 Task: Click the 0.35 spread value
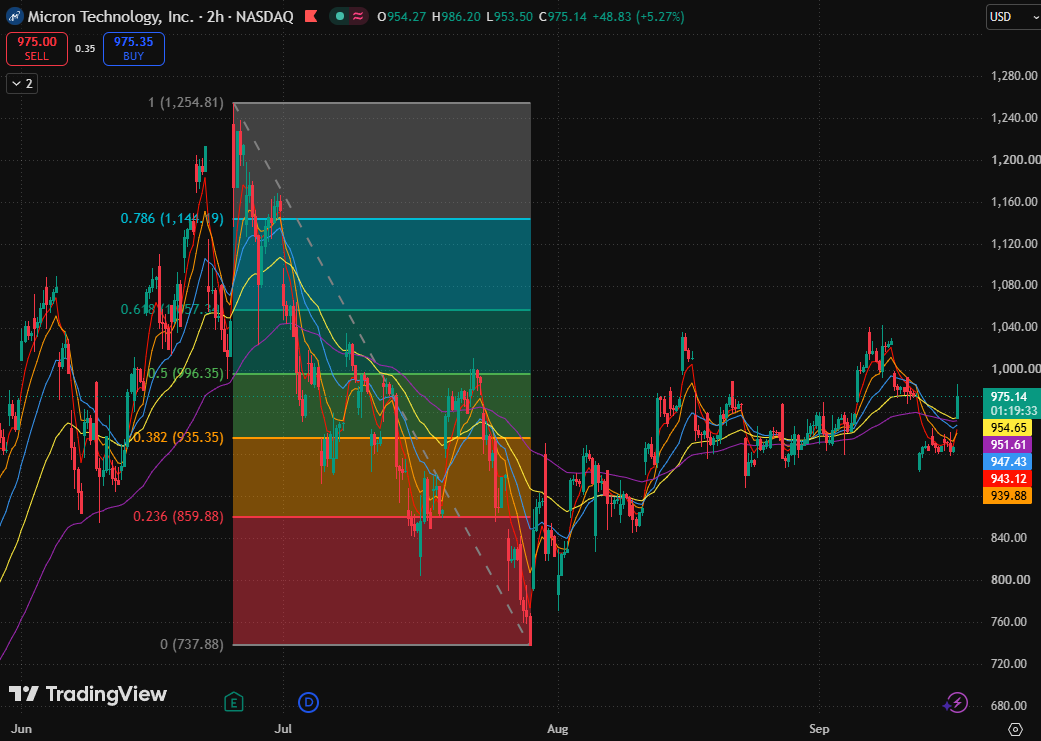pos(85,48)
